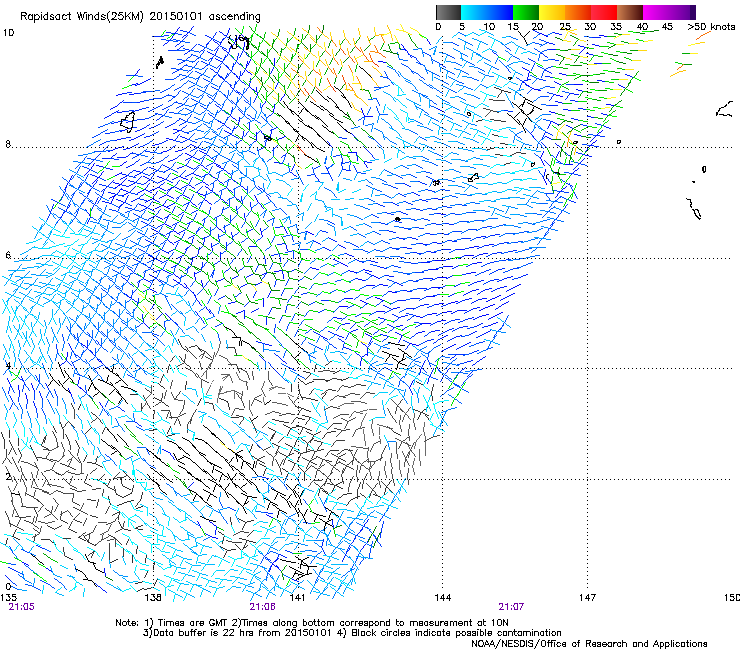Click the 141 longitude label

(x=297, y=598)
